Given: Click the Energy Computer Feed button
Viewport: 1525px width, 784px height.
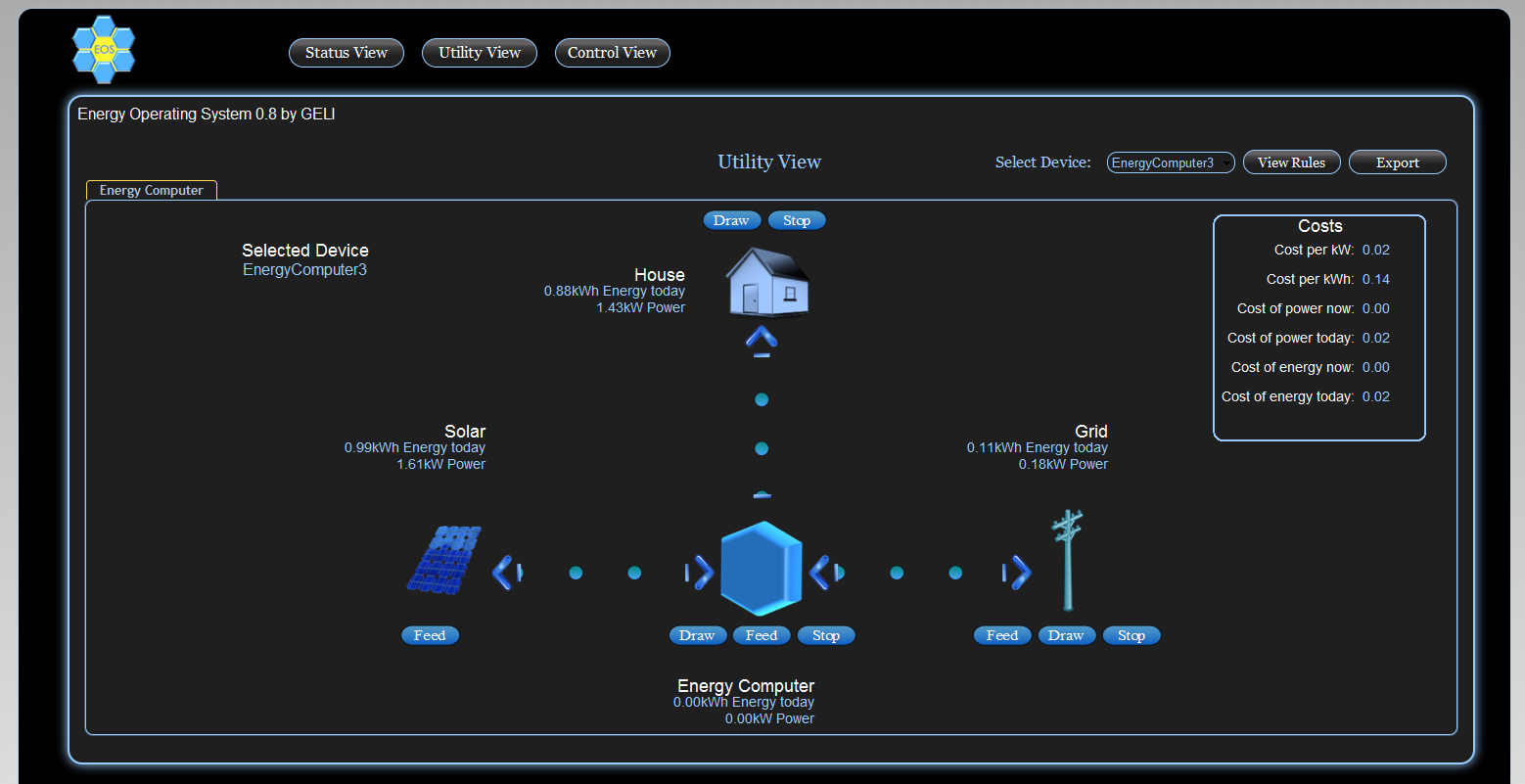Looking at the screenshot, I should coord(762,635).
